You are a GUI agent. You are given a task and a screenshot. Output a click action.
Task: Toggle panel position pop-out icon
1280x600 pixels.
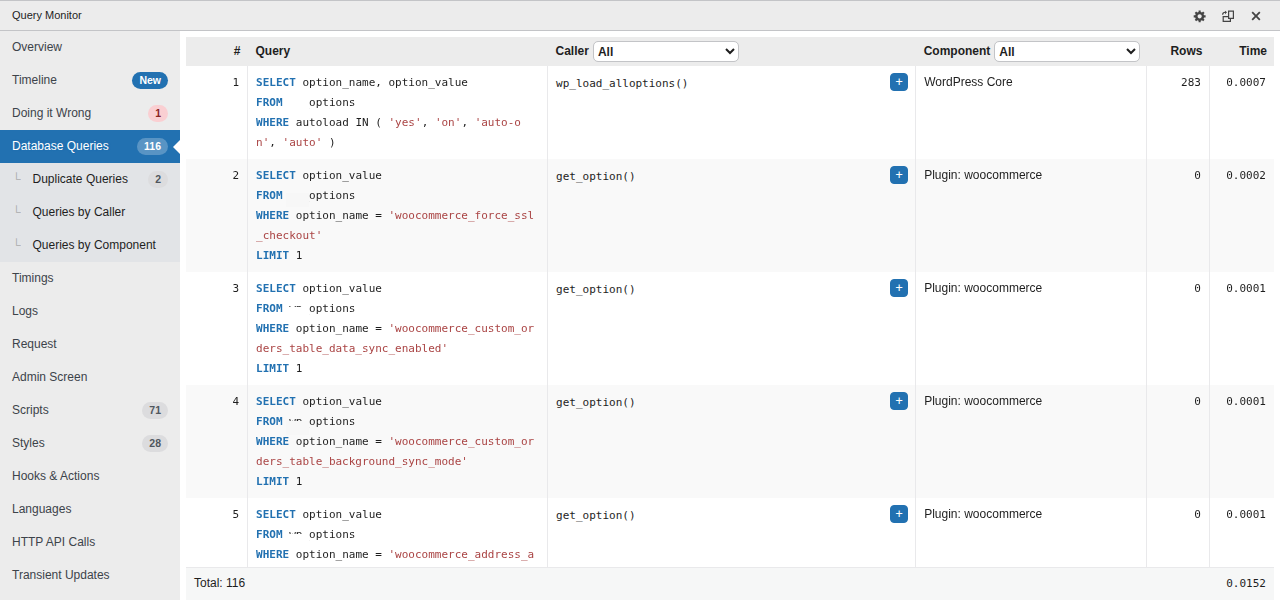click(1228, 16)
